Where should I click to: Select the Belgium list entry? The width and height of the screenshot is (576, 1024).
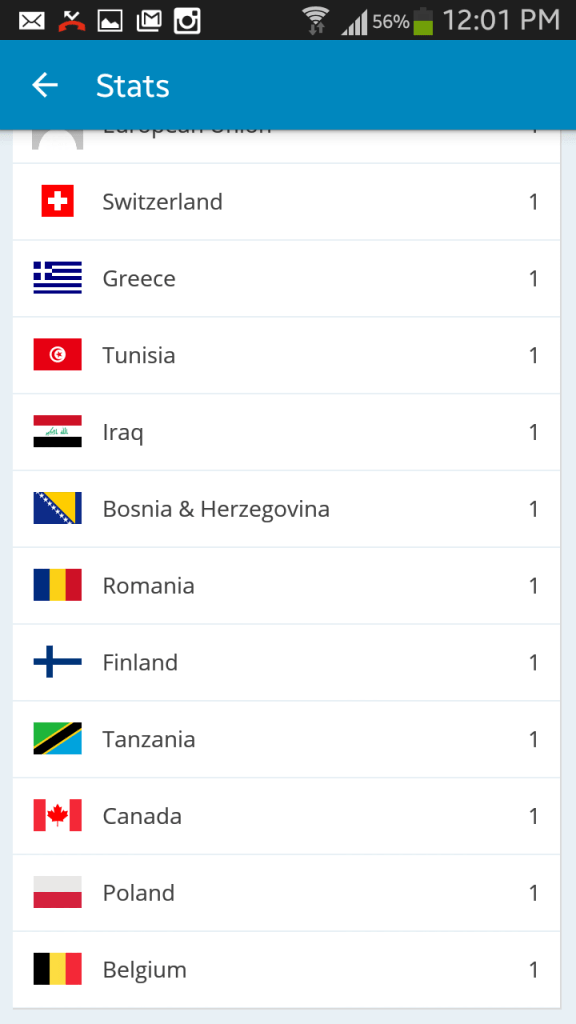(288, 969)
